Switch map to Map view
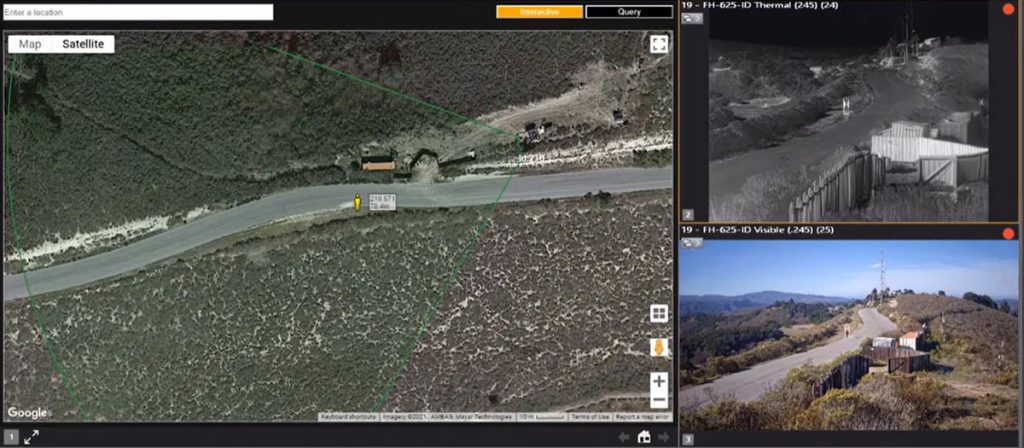This screenshot has height=448, width=1024. point(30,44)
